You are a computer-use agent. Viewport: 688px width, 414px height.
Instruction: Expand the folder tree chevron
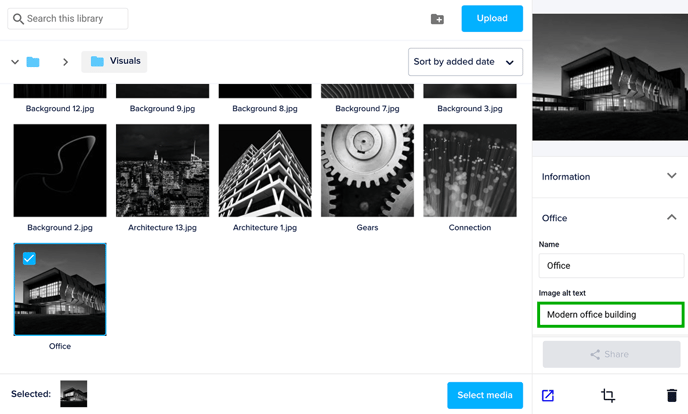click(15, 62)
